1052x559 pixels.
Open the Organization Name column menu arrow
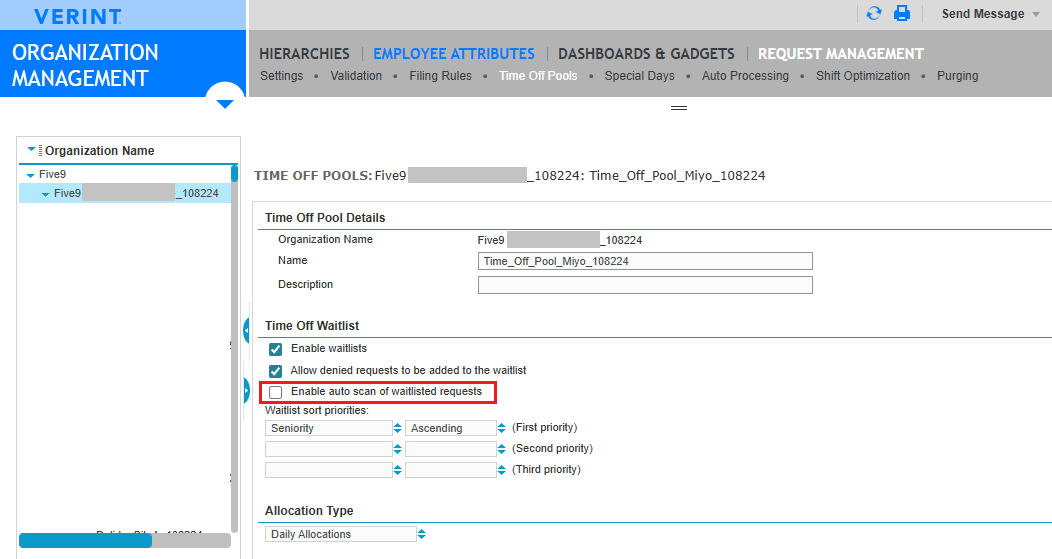(32, 150)
